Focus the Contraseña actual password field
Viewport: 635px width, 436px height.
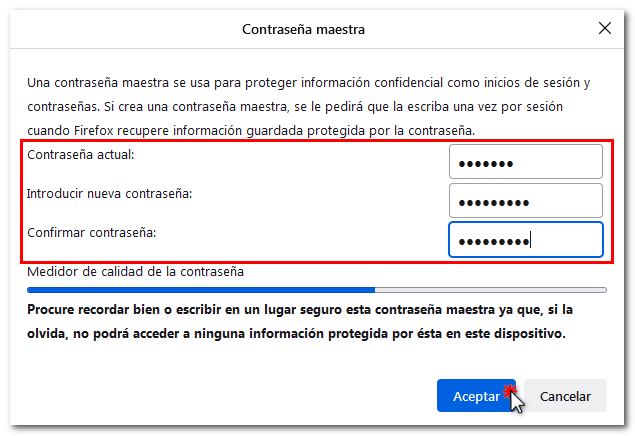(526, 162)
